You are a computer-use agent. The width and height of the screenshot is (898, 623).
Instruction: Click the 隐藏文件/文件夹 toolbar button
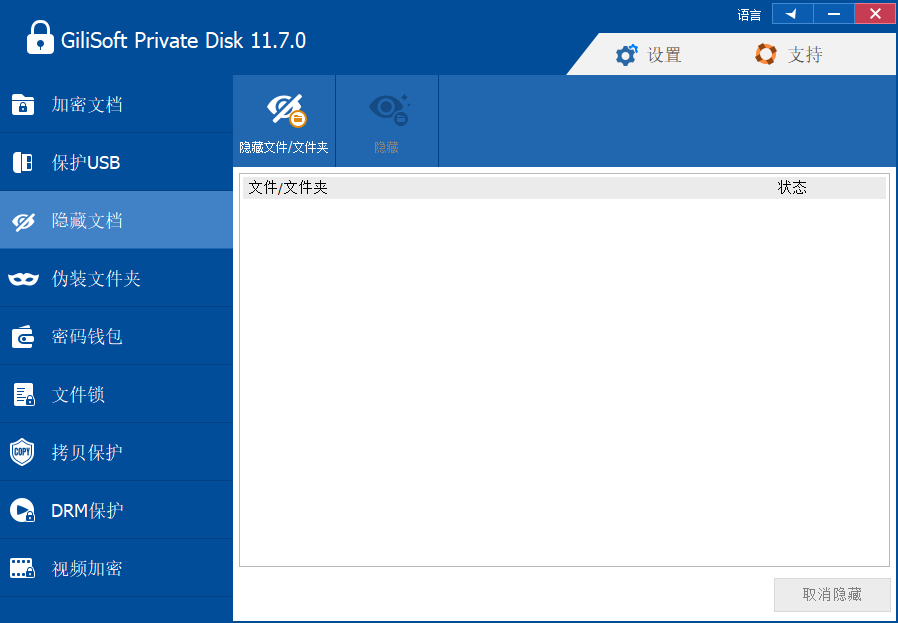[284, 121]
